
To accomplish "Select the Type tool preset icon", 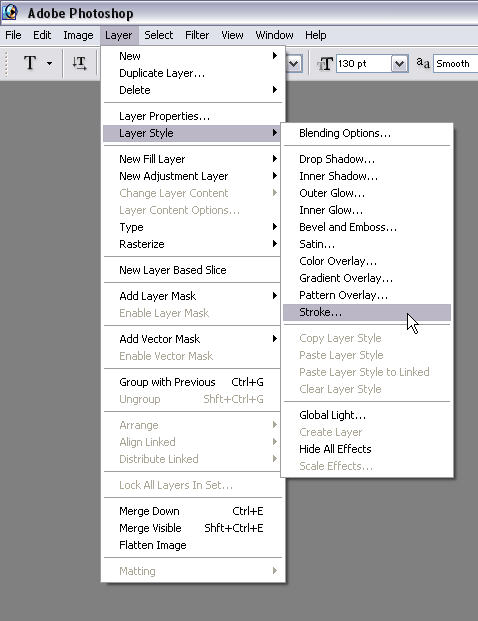I will (30, 63).
